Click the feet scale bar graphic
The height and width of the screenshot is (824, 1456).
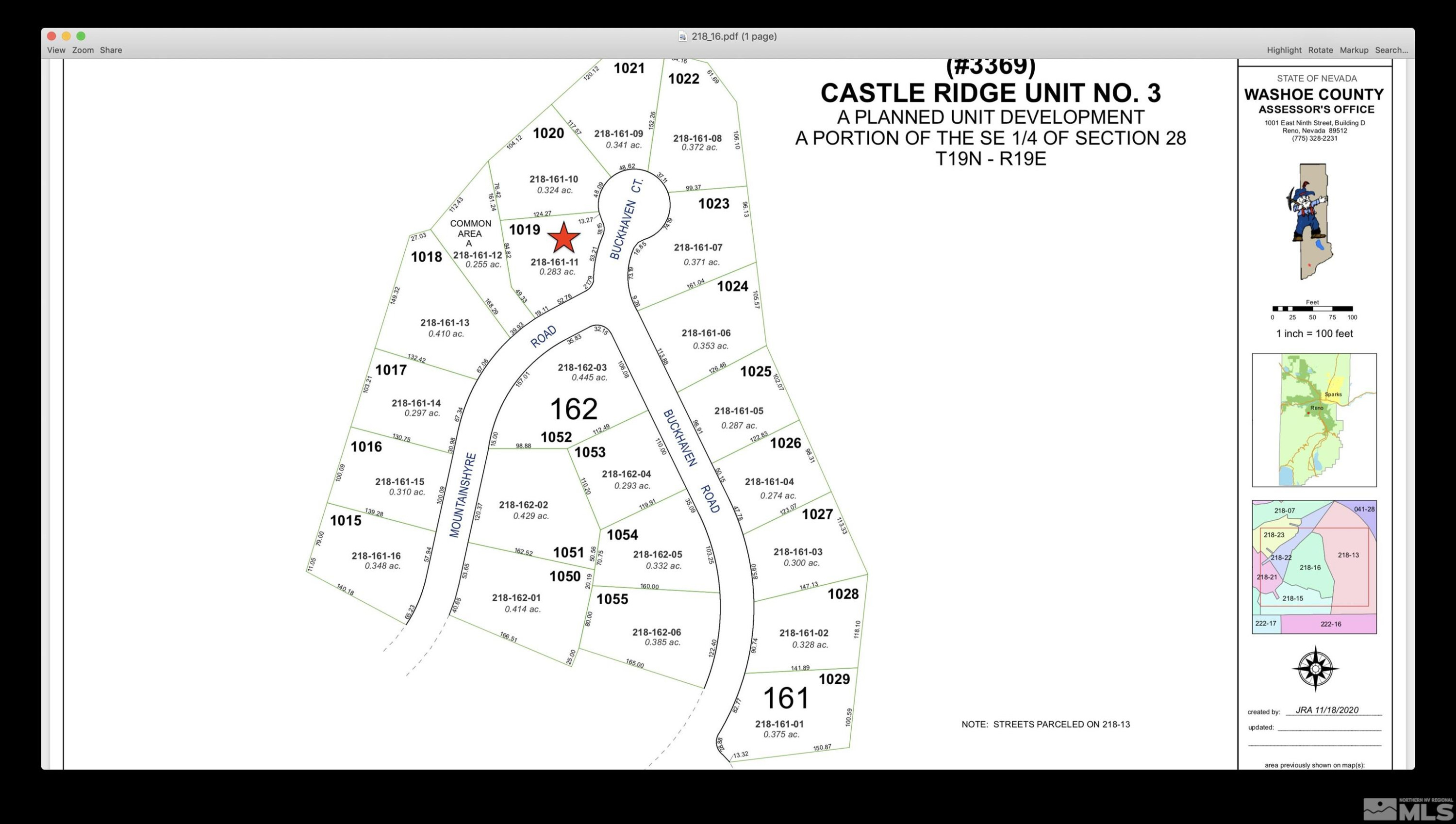tap(1312, 309)
